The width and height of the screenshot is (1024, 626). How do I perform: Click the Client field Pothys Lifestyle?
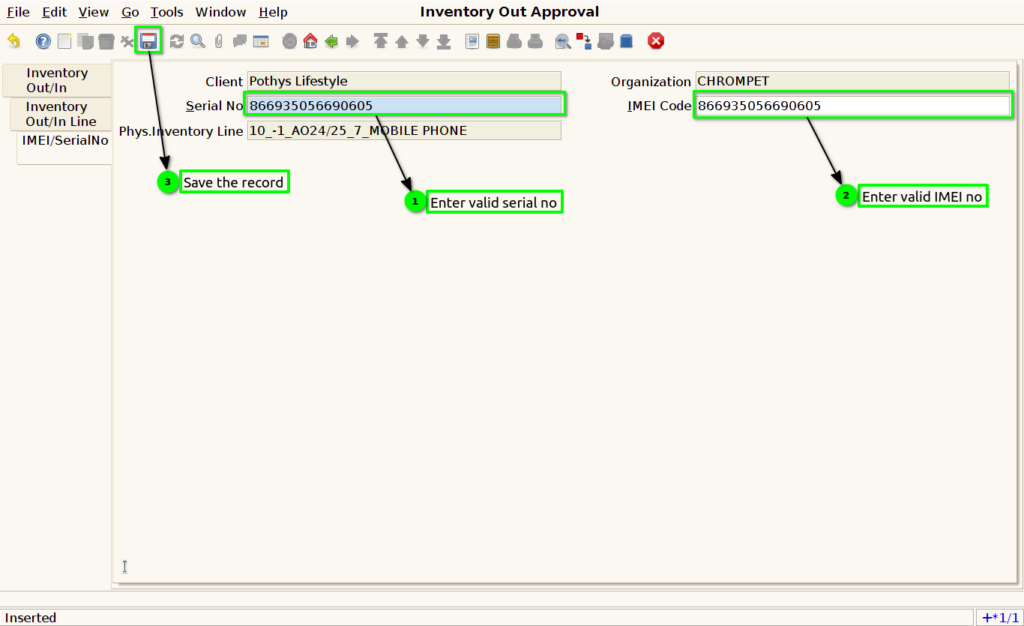(404, 81)
